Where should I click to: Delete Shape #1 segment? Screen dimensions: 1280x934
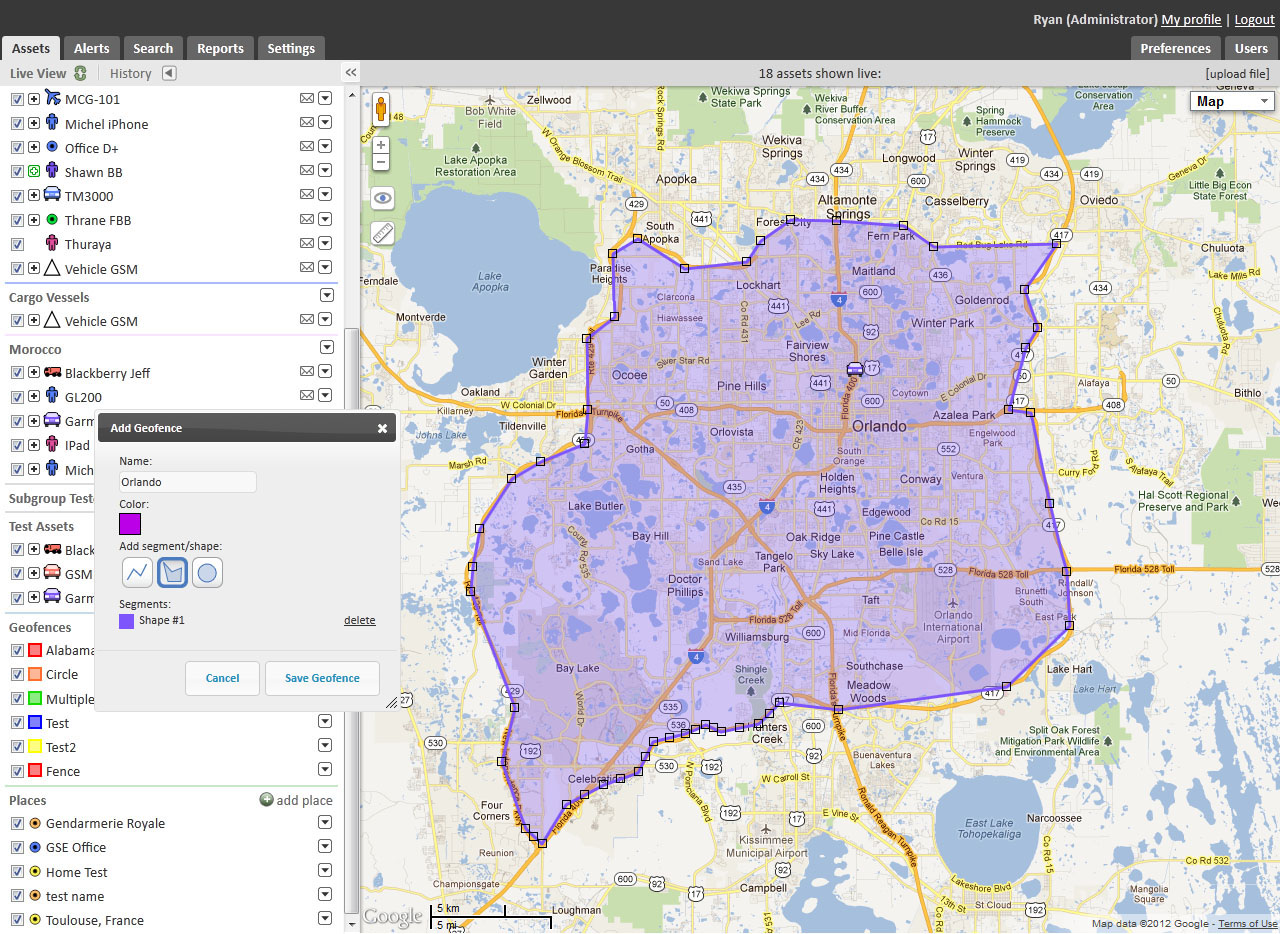tap(360, 620)
